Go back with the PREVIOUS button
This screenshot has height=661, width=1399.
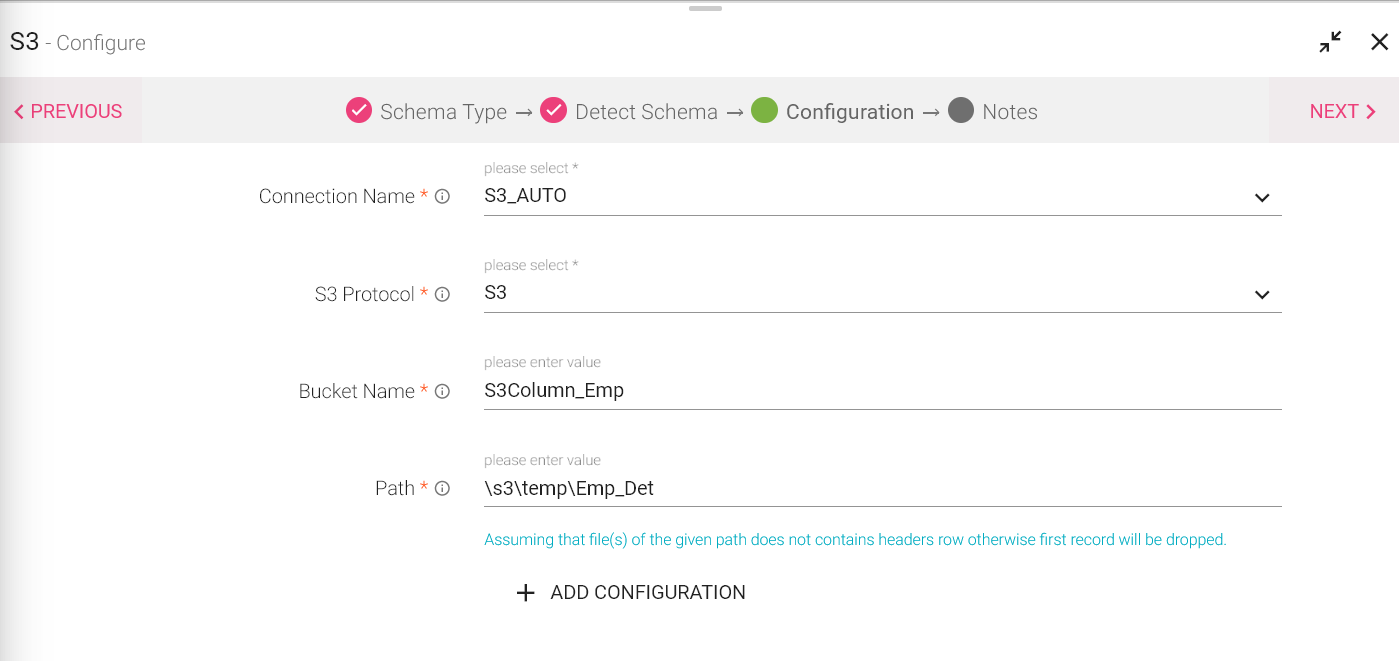pos(68,111)
